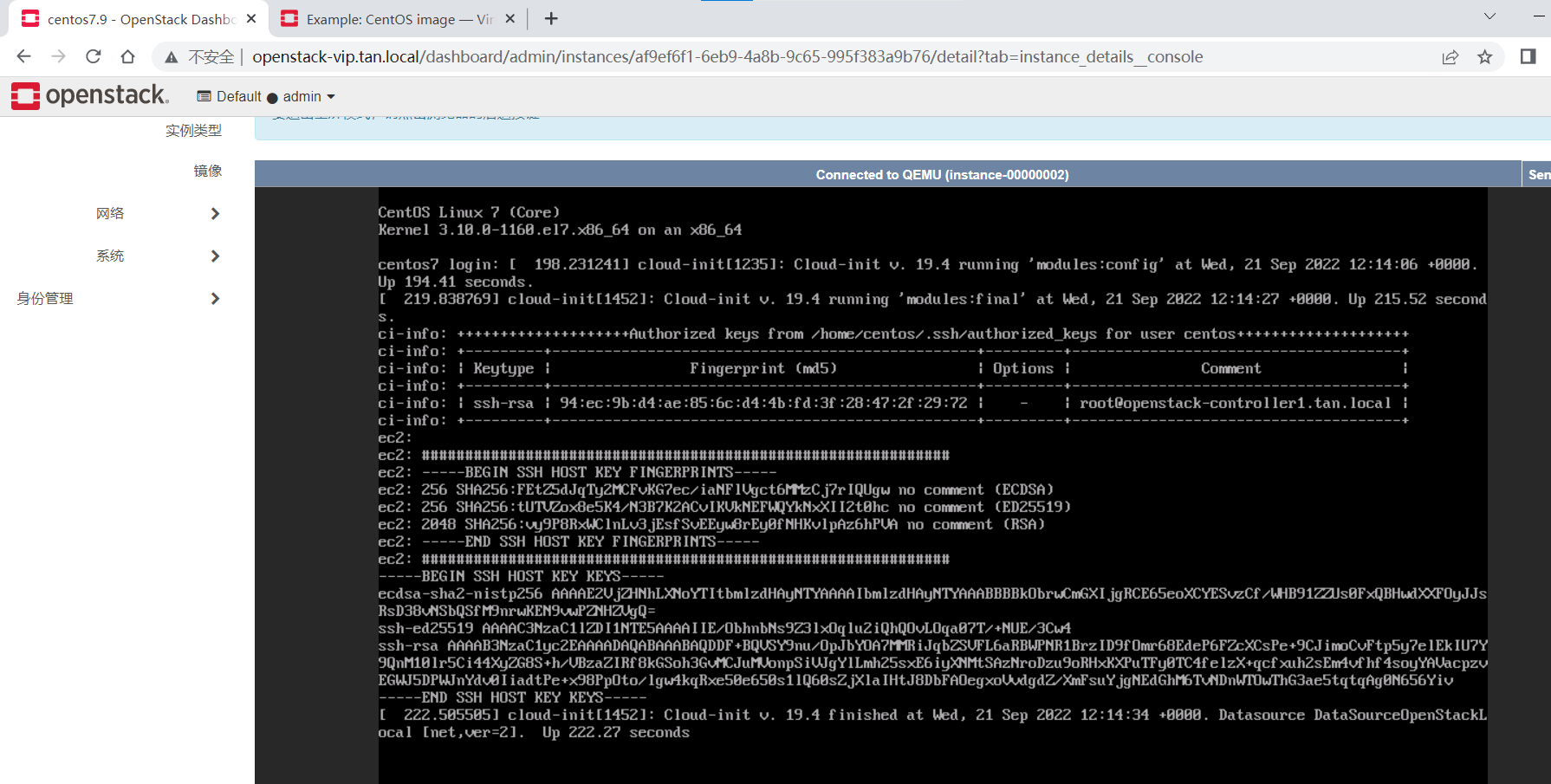The width and height of the screenshot is (1551, 784).
Task: Click the Cloud-init v. 19.4 finished line
Action: tap(932, 723)
